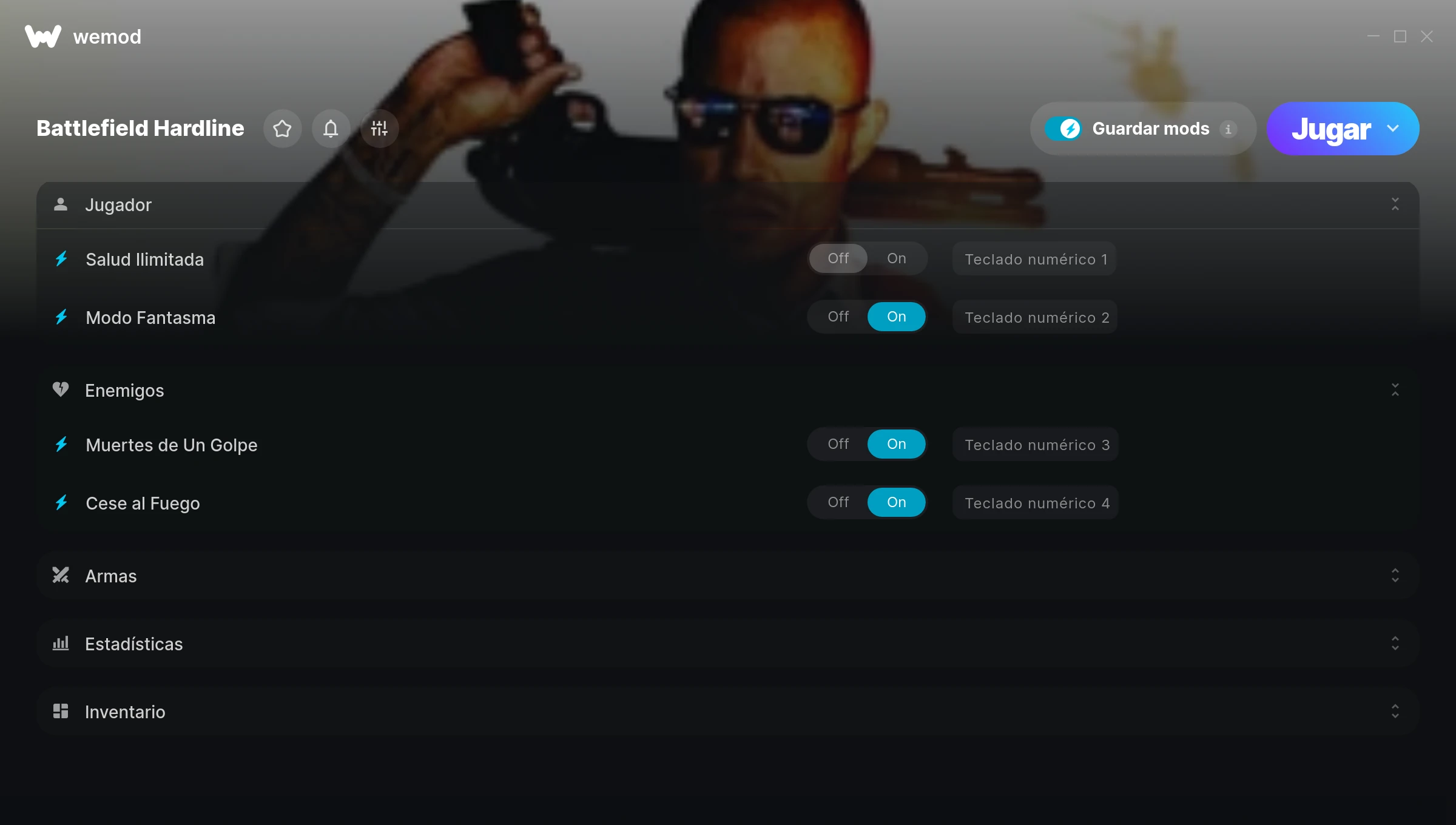Open notifications with the bell icon

click(331, 129)
